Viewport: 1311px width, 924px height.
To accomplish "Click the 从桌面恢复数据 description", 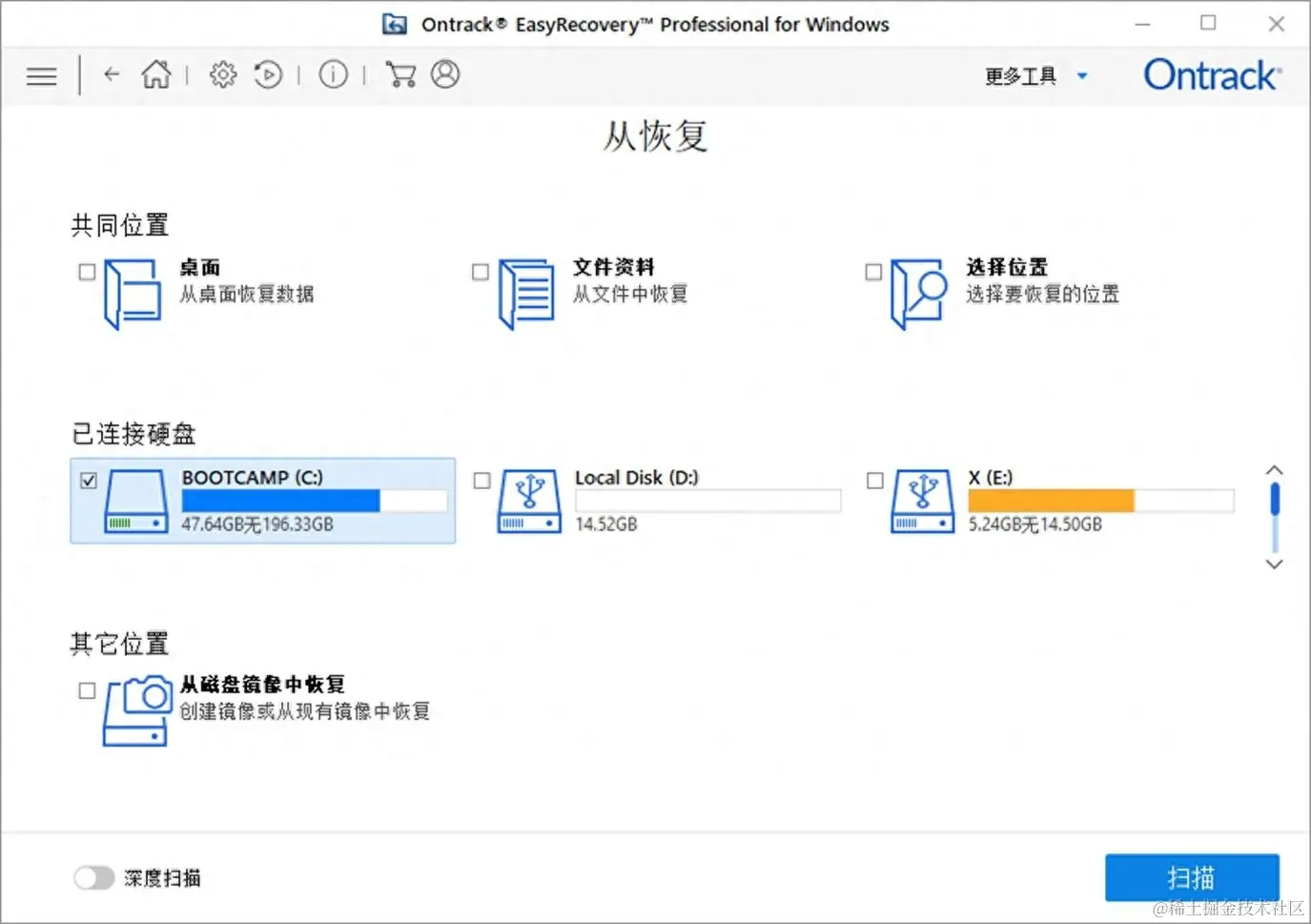I will (247, 294).
